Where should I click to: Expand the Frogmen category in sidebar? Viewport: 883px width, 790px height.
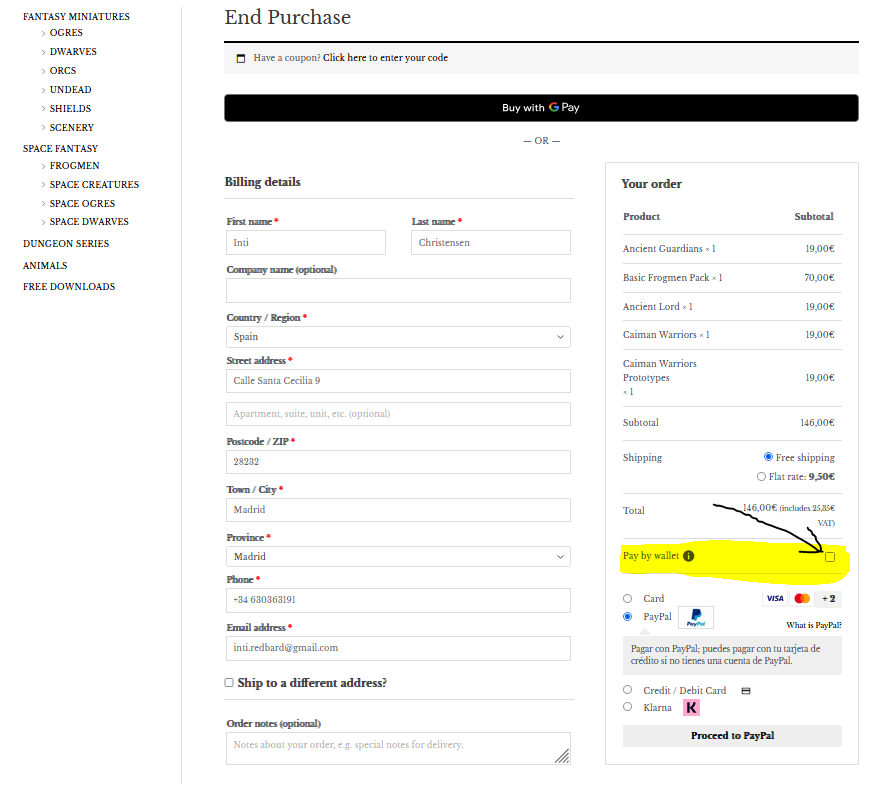(x=74, y=166)
